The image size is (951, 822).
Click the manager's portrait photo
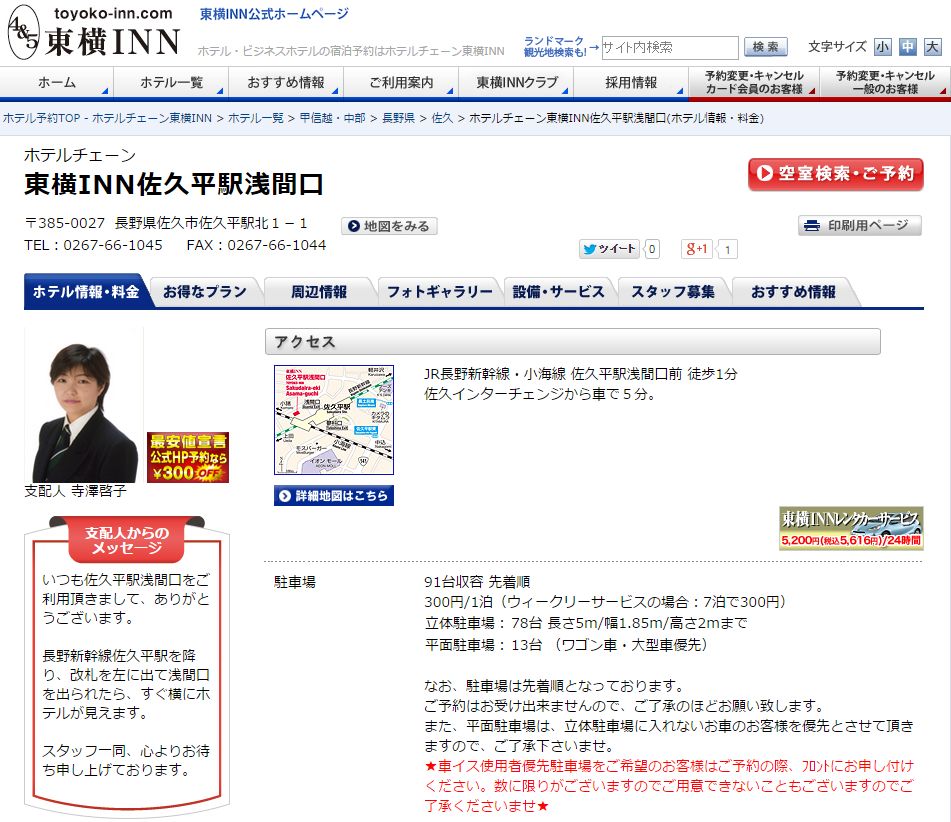[84, 405]
